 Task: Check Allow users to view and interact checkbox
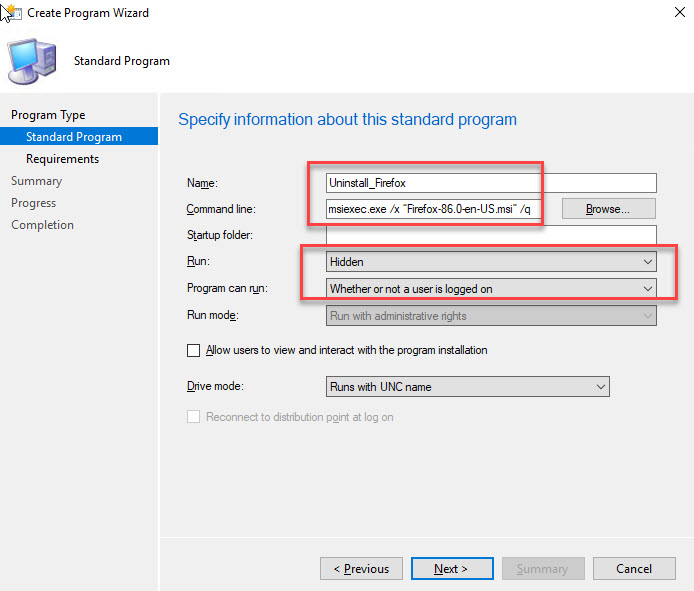pos(194,351)
